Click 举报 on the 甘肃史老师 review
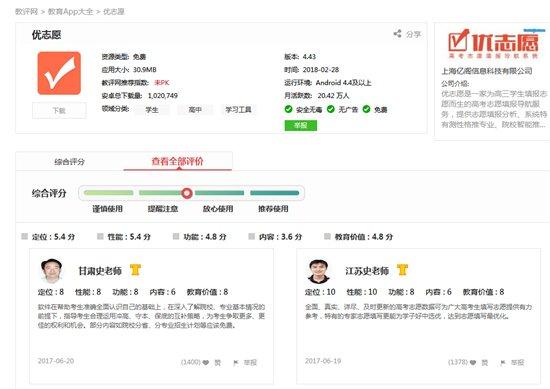The width and height of the screenshot is (550, 389). [x=250, y=362]
